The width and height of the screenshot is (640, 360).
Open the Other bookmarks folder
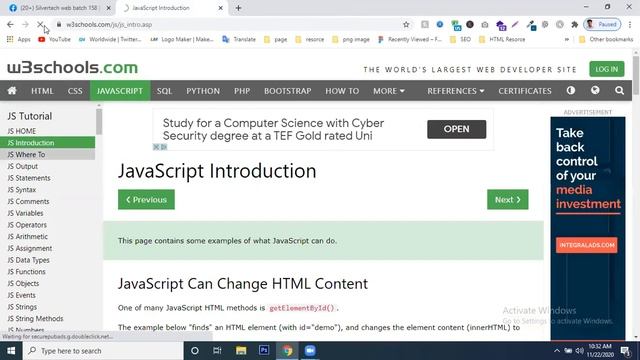[x=606, y=40]
